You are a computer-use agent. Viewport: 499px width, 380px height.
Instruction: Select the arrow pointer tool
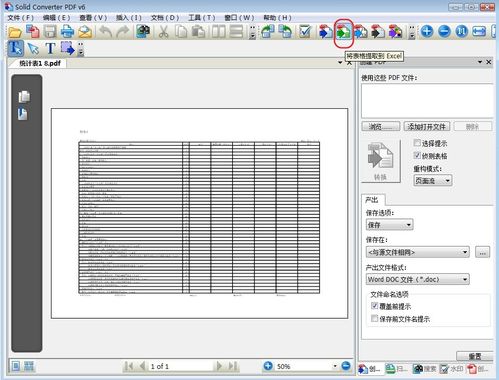coord(33,49)
